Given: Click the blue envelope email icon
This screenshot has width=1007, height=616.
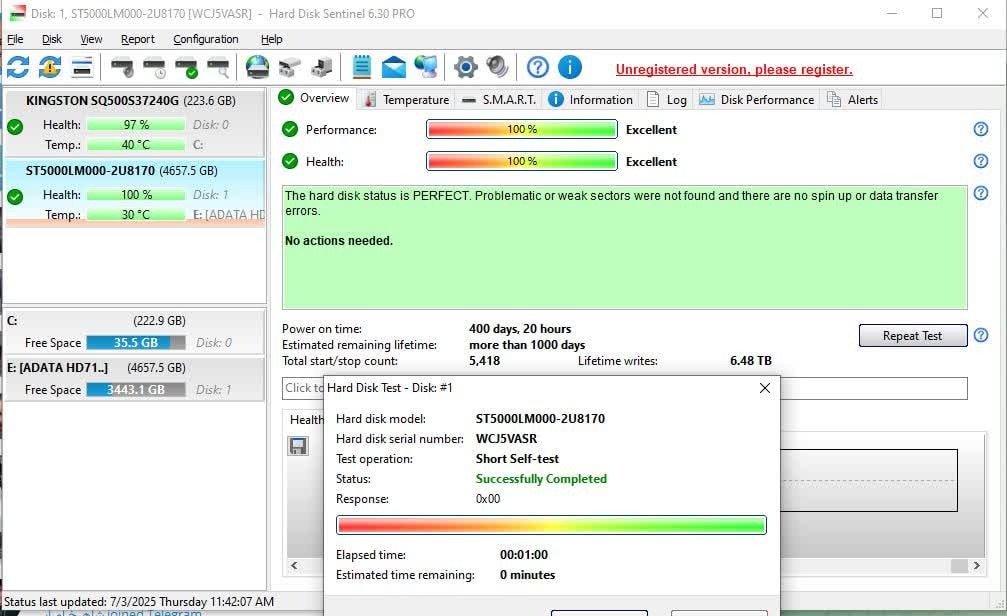Looking at the screenshot, I should point(393,67).
